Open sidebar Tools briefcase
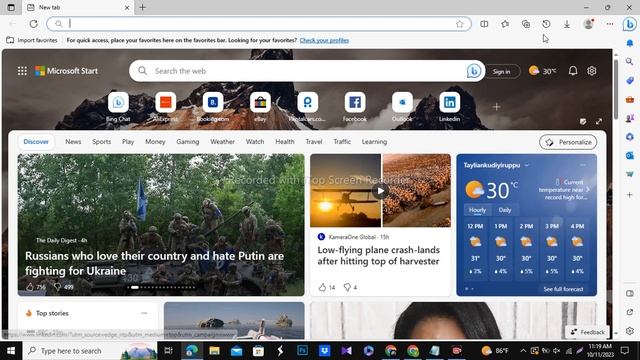The width and height of the screenshot is (640, 360). point(630,99)
